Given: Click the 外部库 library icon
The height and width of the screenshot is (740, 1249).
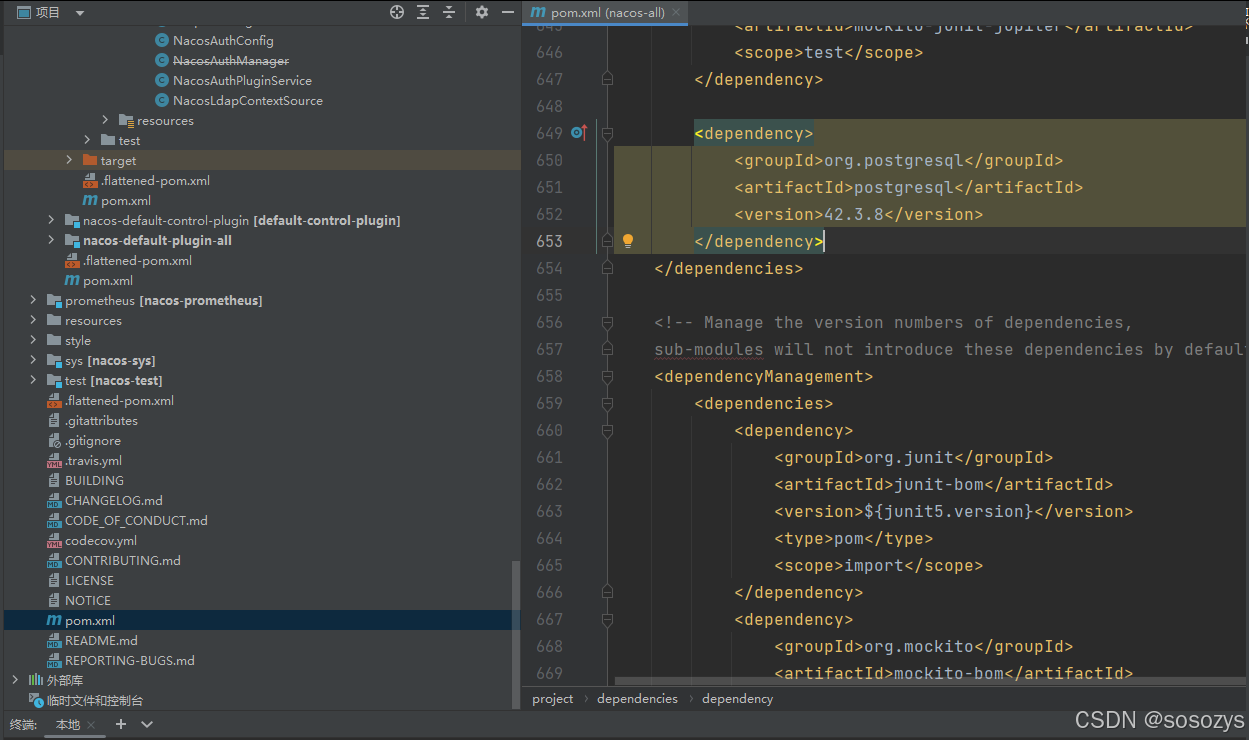Looking at the screenshot, I should pyautogui.click(x=36, y=680).
